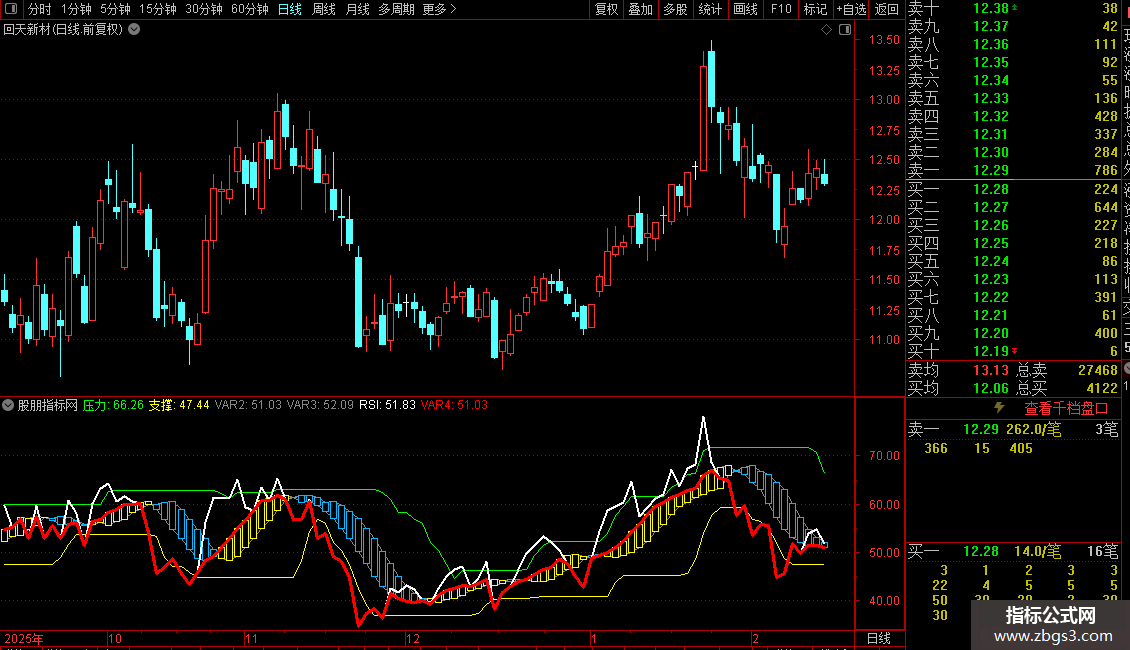Select the 60分钟 period tab
Viewport: 1130px width, 650px height.
pos(249,9)
